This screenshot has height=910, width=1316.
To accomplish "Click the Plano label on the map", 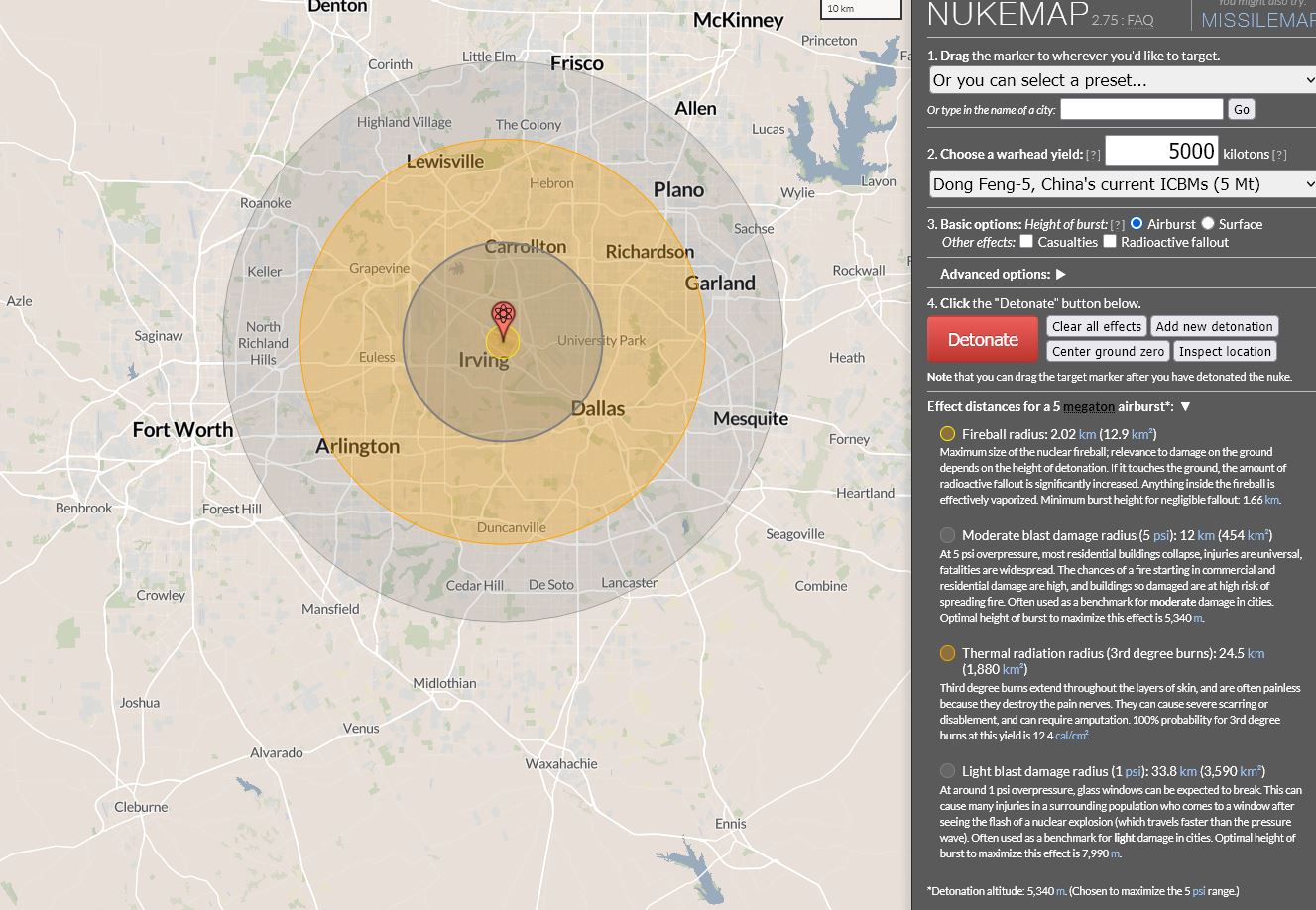I will [x=678, y=189].
